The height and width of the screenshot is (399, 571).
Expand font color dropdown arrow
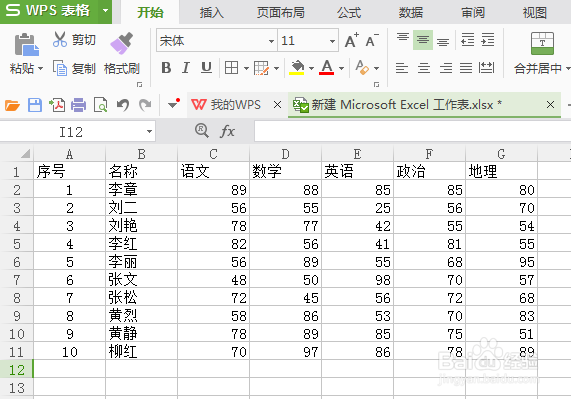click(x=341, y=68)
